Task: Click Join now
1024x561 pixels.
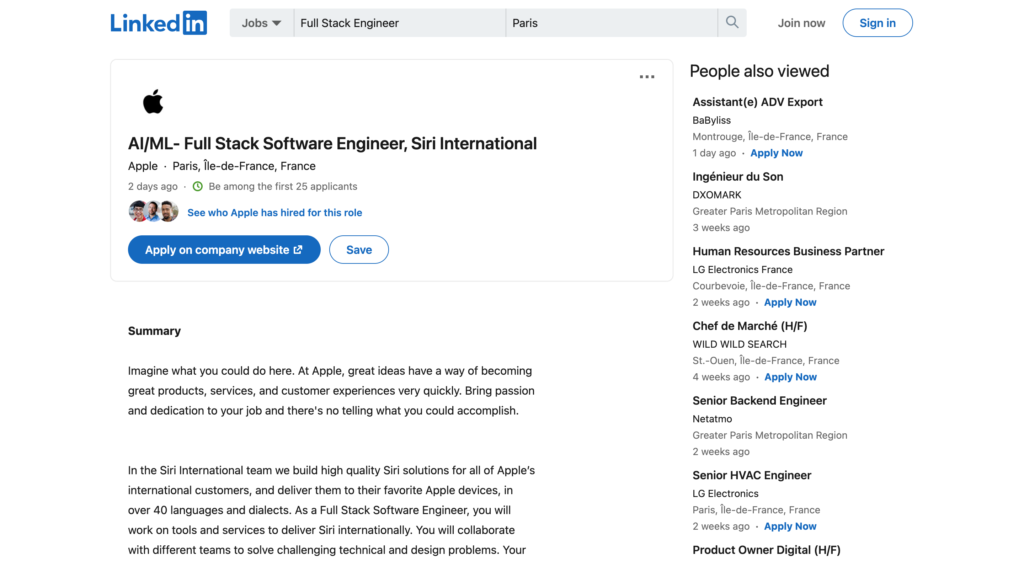Action: 801,23
